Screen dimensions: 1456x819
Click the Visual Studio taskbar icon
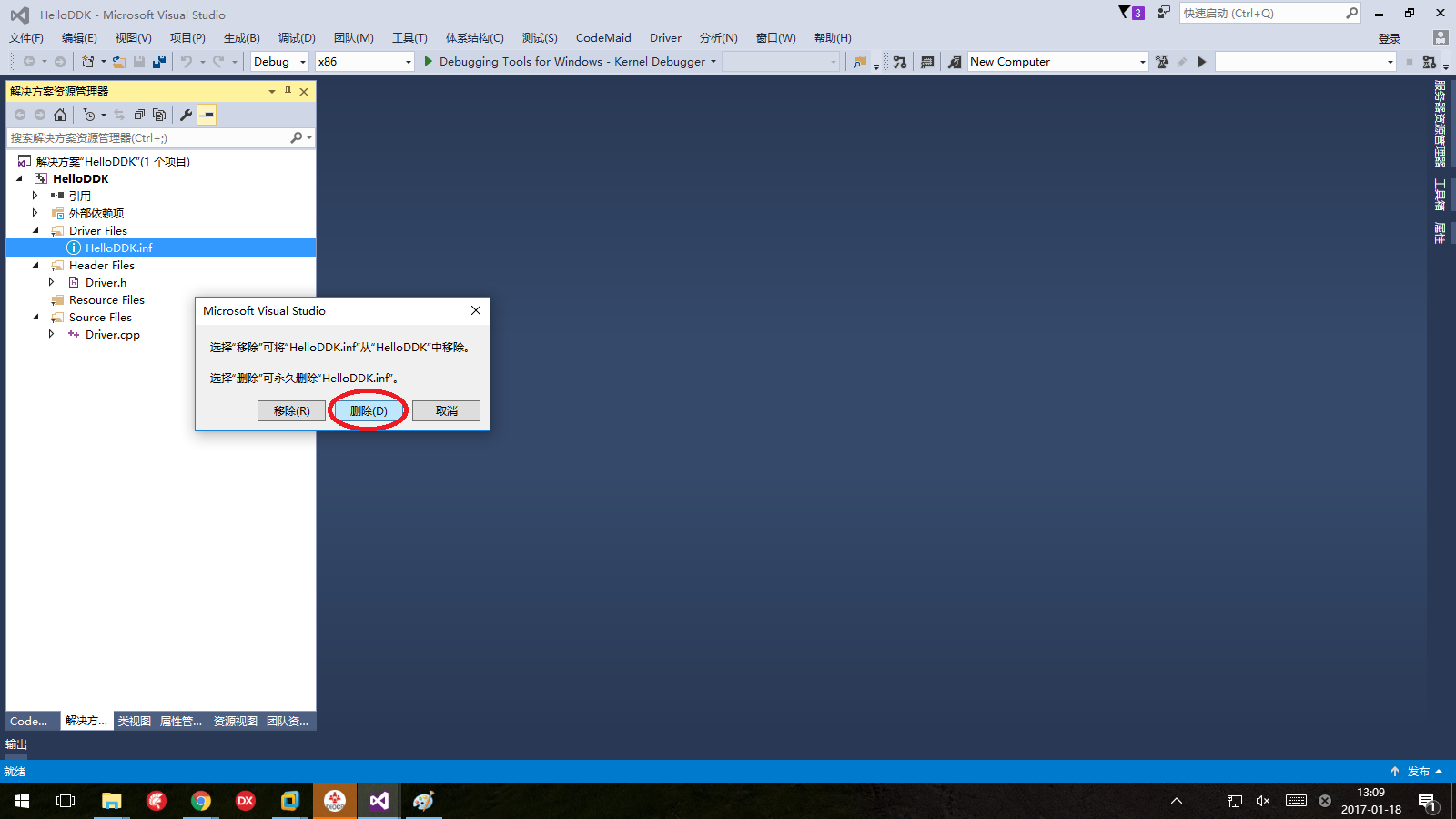379,801
